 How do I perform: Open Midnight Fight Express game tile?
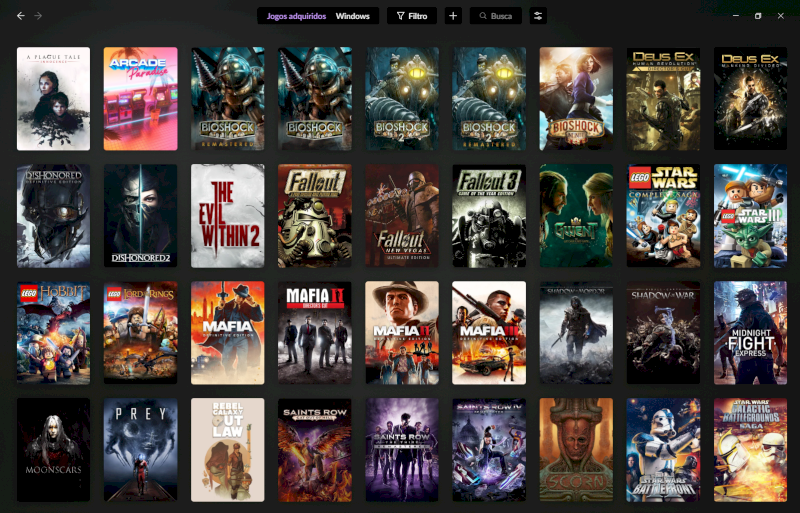(x=750, y=333)
